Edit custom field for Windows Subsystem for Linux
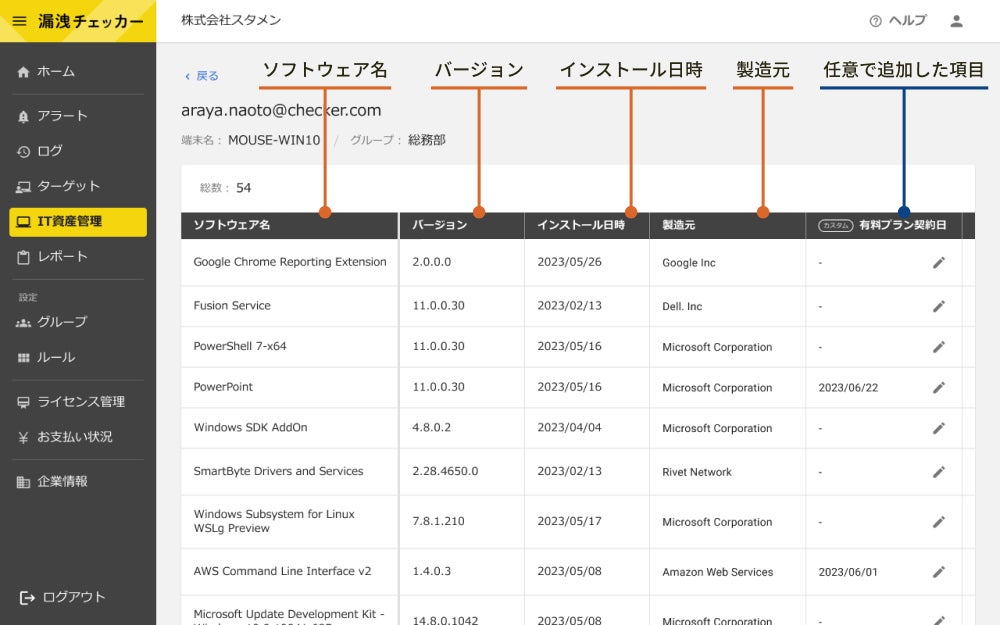The image size is (1000, 625). pos(939,522)
